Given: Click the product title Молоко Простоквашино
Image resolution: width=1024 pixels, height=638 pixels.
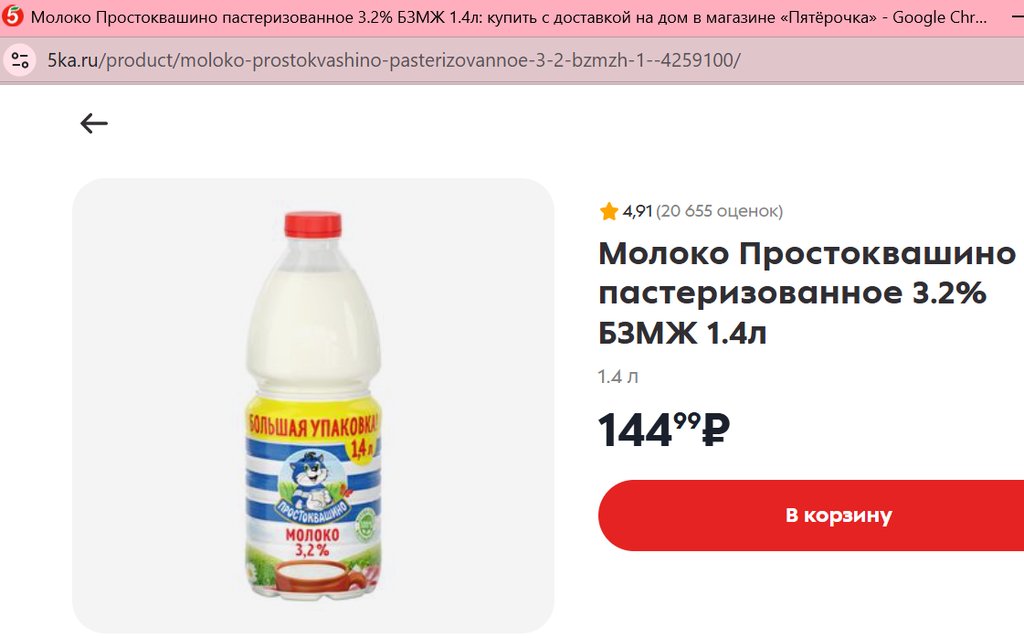Looking at the screenshot, I should click(x=807, y=253).
